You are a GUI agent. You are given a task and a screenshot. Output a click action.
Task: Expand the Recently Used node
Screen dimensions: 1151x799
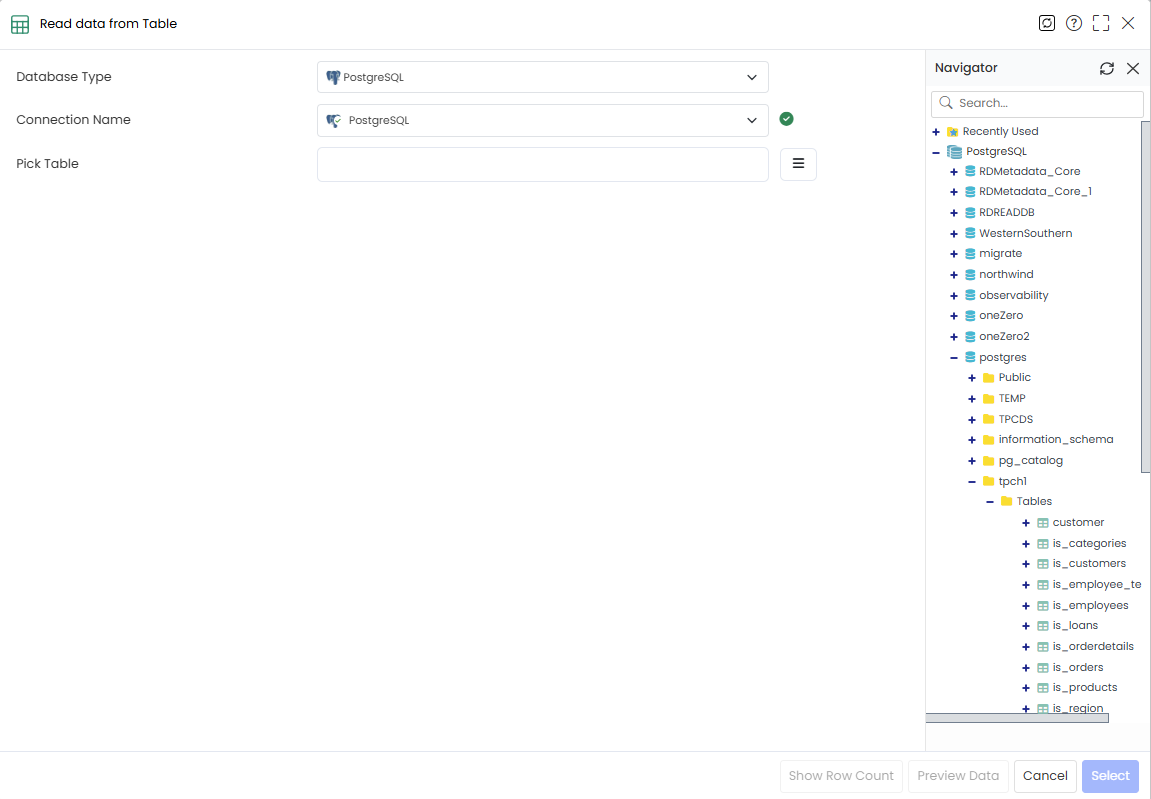click(x=936, y=132)
